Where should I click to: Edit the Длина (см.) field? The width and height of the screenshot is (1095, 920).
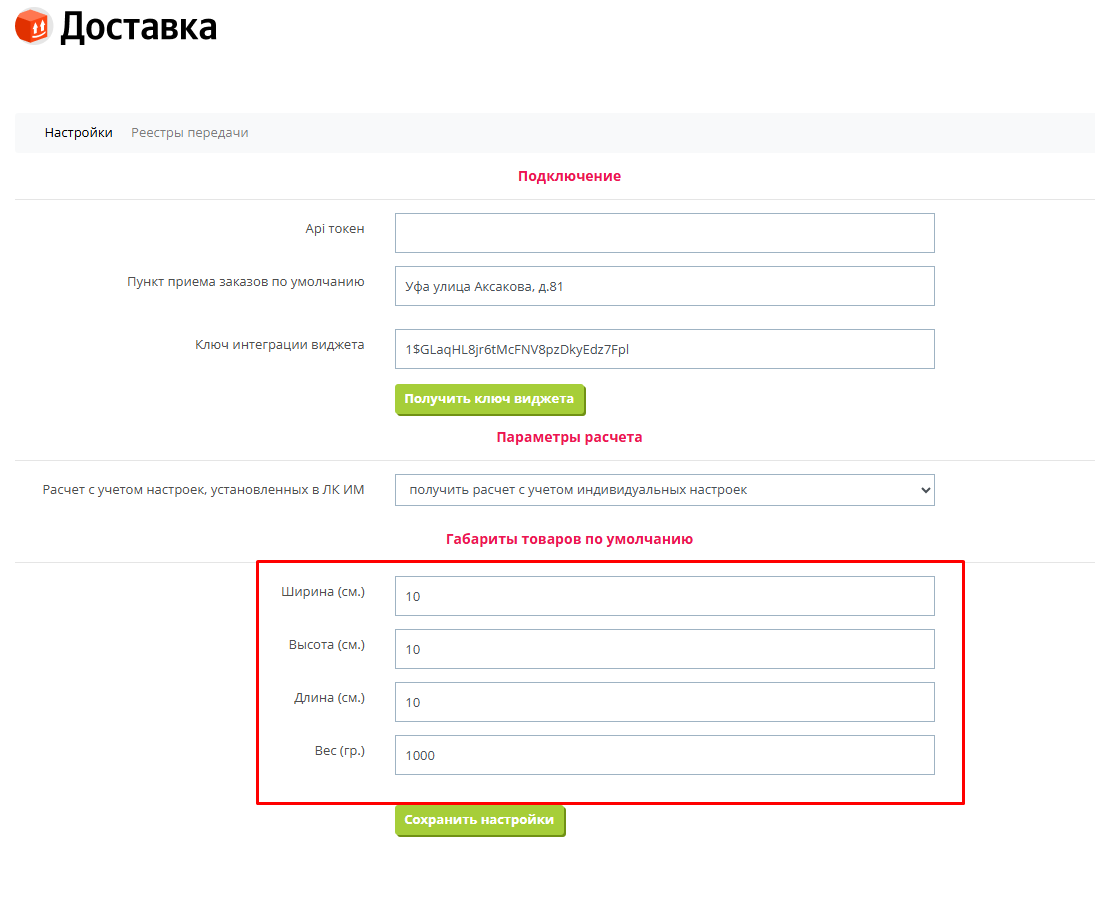click(x=664, y=703)
